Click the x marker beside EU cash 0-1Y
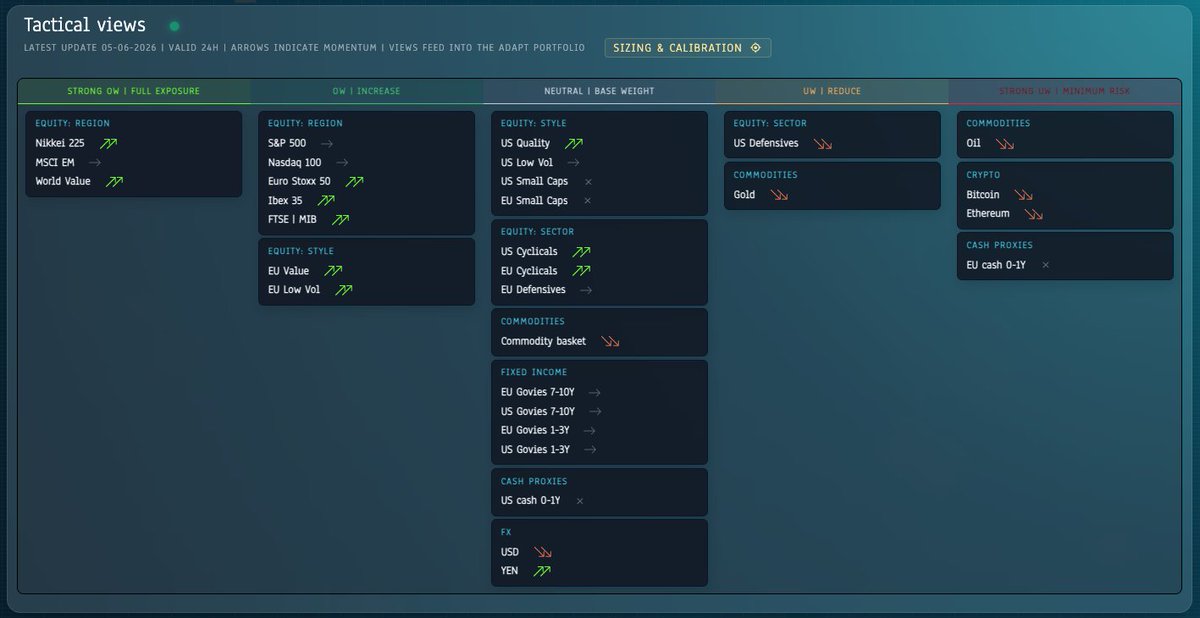 click(1046, 265)
